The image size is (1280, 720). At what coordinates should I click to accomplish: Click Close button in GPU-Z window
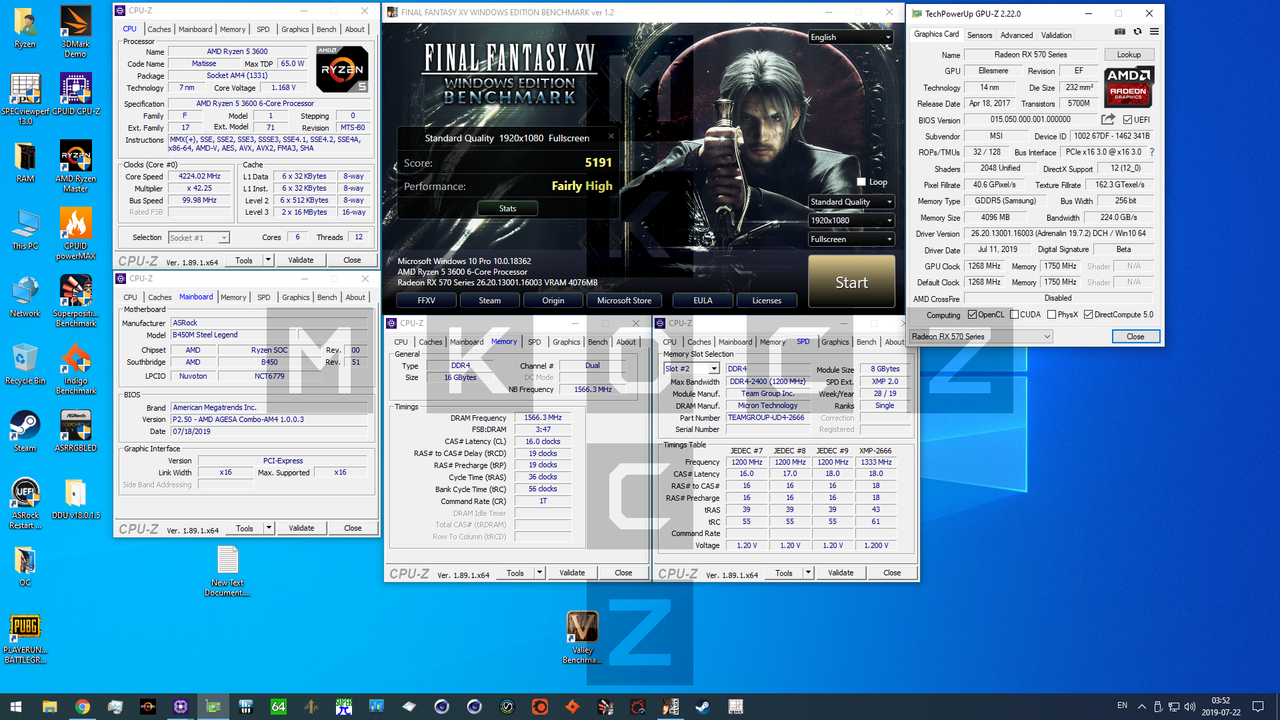[x=1135, y=336]
